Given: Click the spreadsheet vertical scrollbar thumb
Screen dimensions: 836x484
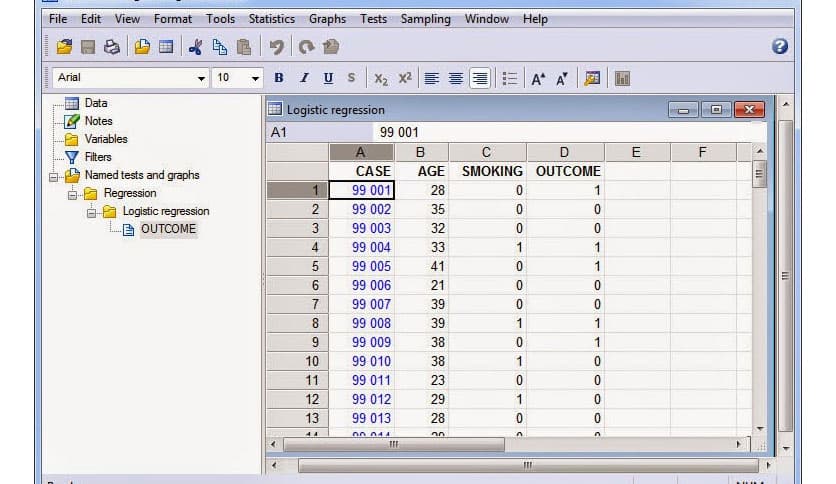Looking at the screenshot, I should [759, 174].
